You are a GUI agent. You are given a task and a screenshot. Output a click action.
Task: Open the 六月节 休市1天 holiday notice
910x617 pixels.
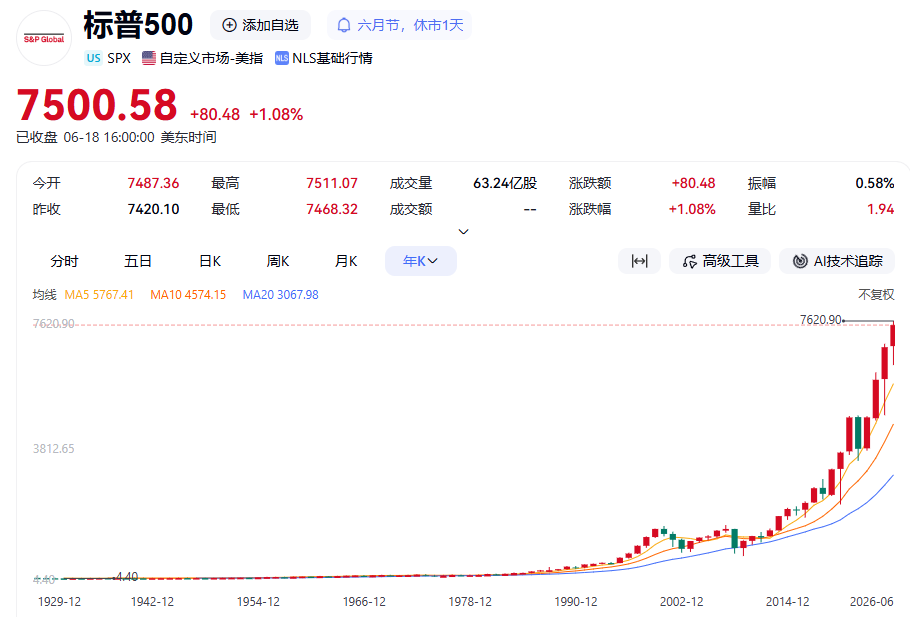tap(399, 25)
